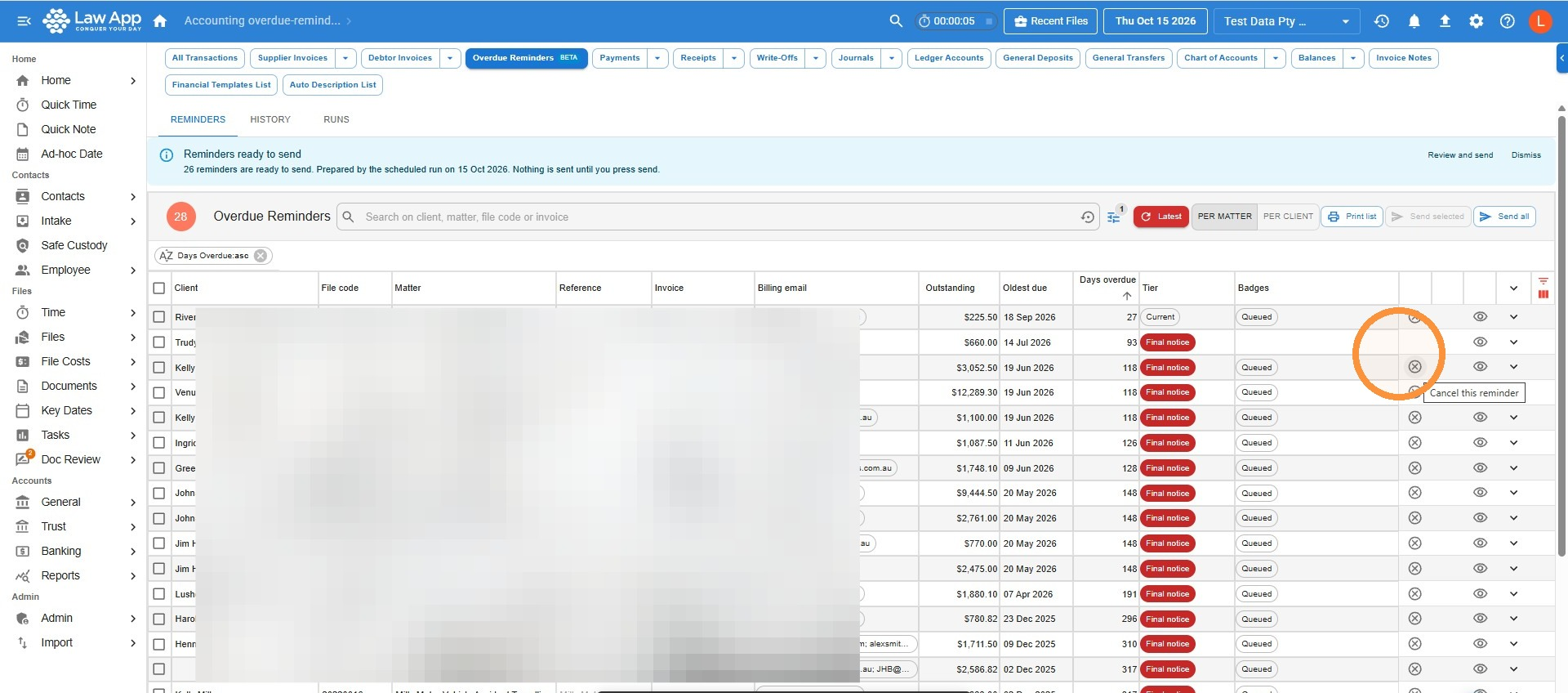Preview the $2,761.00 row using its eye icon
1568x693 pixels.
(1480, 518)
